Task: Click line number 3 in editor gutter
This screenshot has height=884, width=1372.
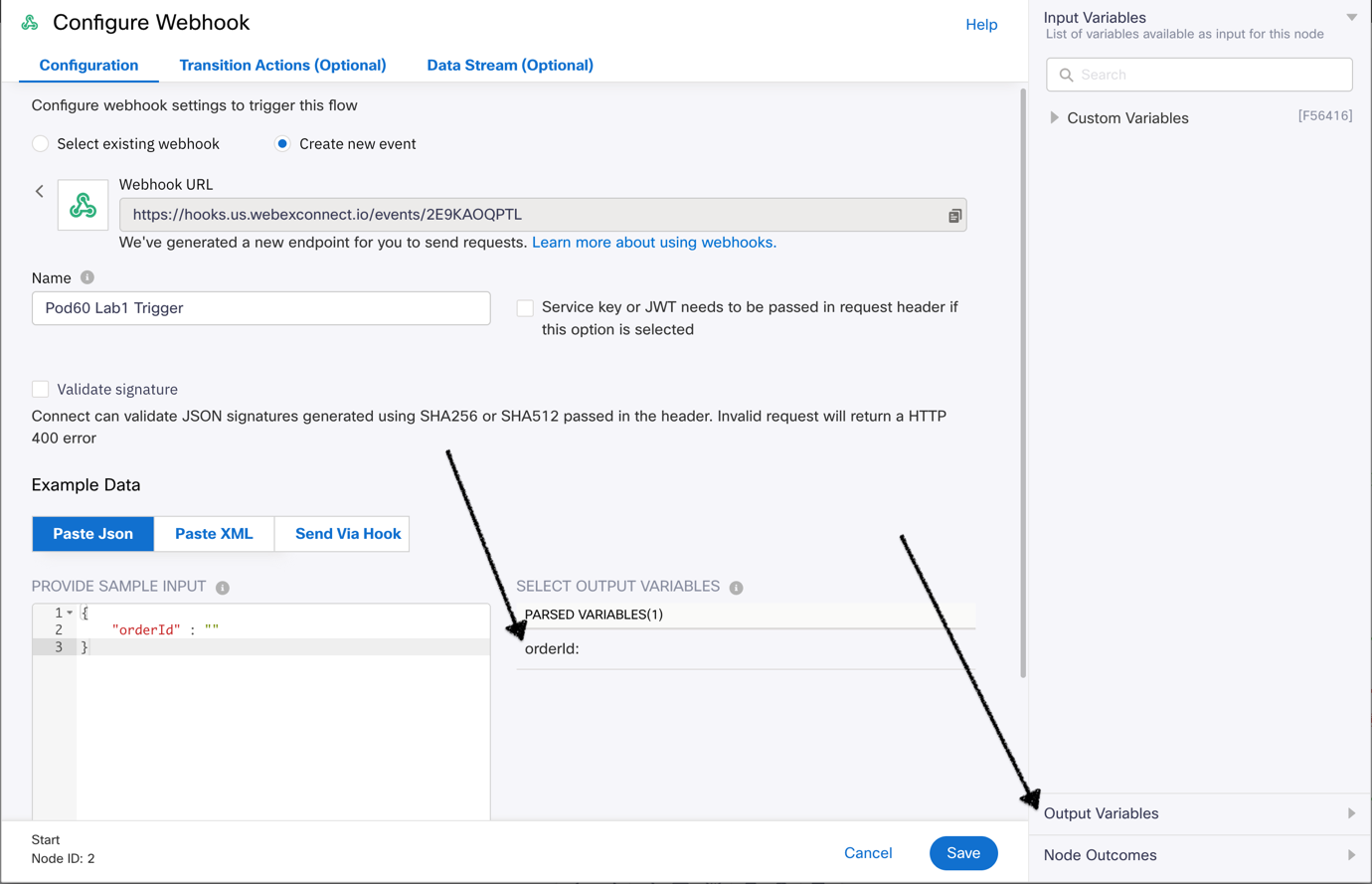Action: [59, 647]
